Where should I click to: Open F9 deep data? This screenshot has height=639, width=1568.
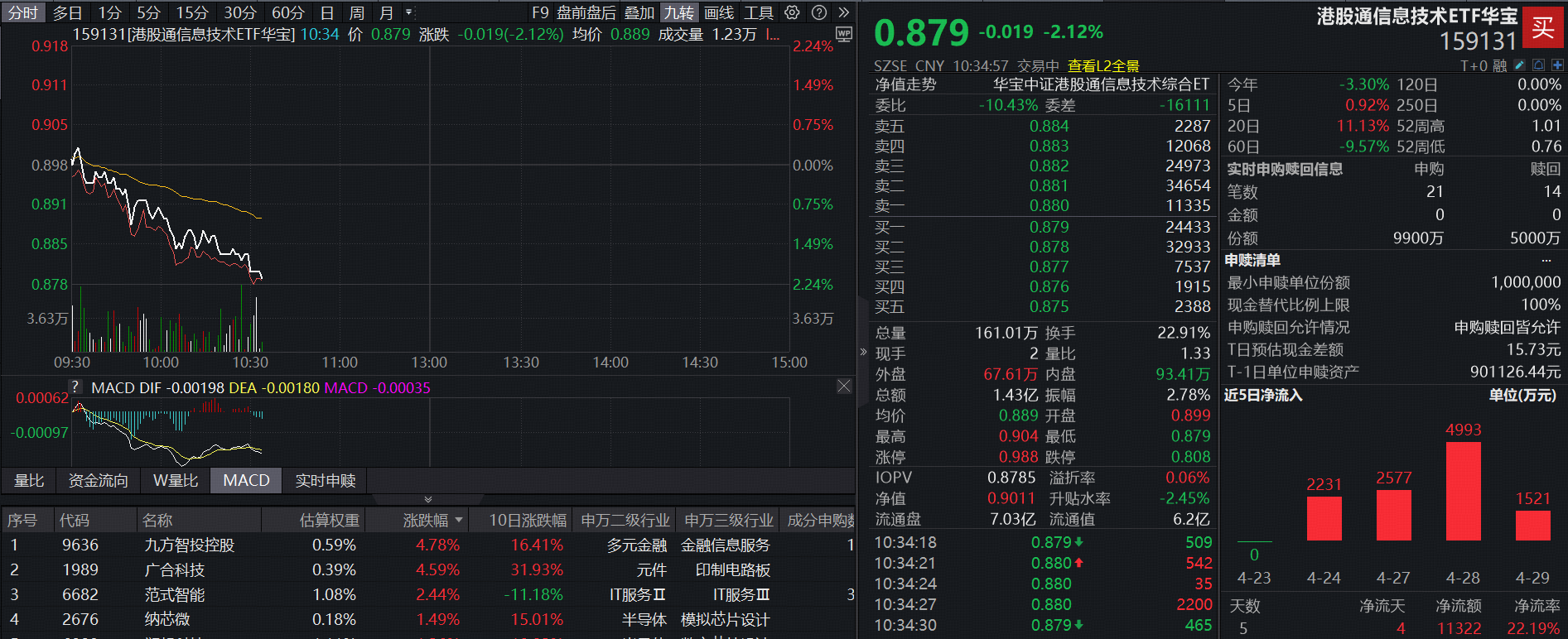point(540,12)
